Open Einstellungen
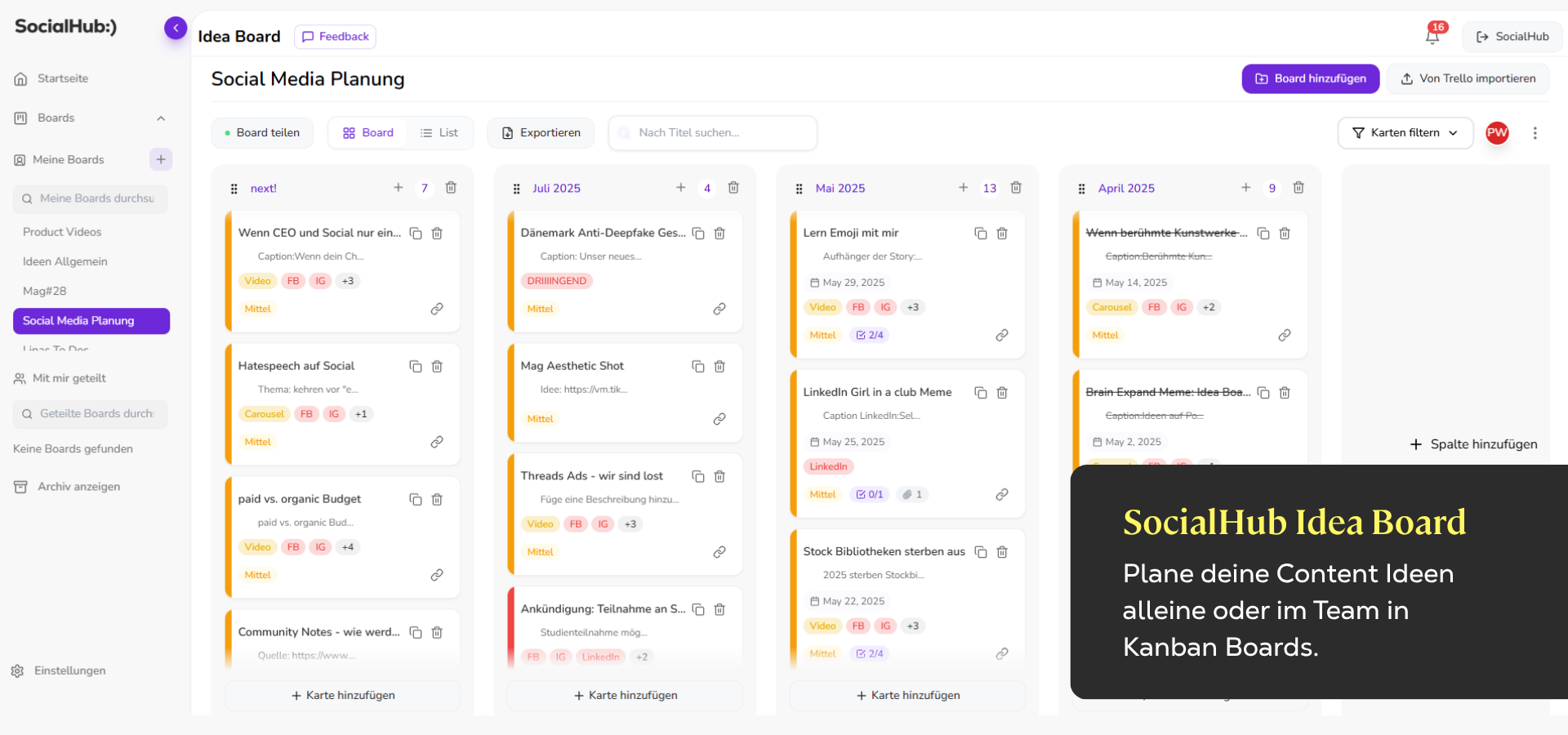Image resolution: width=1568 pixels, height=735 pixels. coord(59,670)
